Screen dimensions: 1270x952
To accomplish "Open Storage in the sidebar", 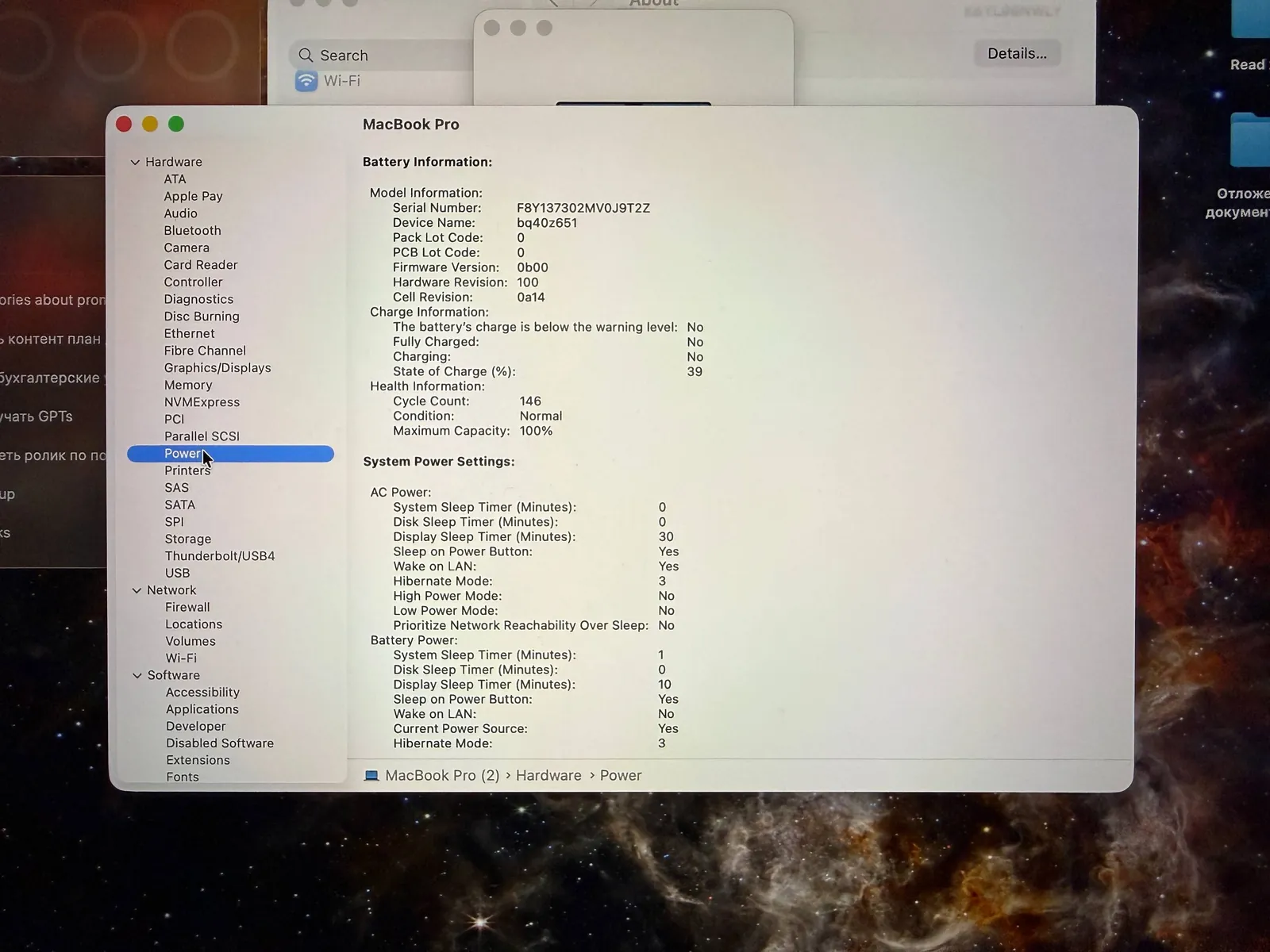I will [x=187, y=539].
